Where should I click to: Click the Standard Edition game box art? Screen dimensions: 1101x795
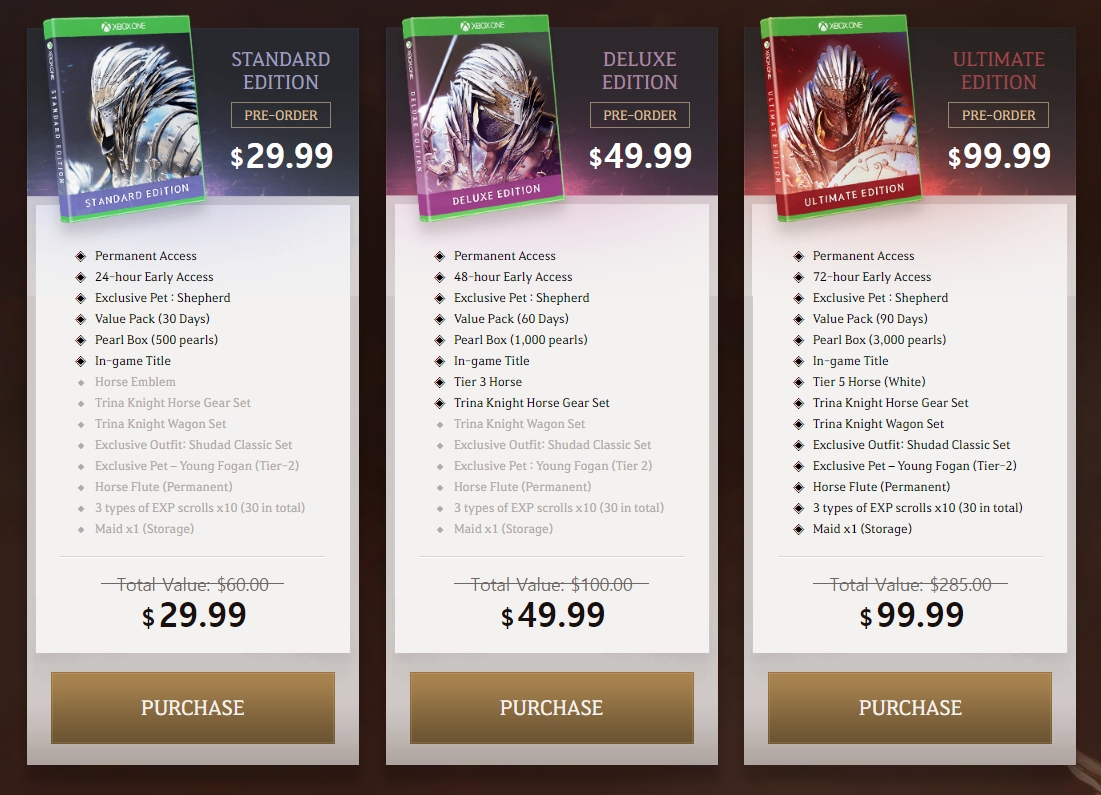pyautogui.click(x=124, y=118)
